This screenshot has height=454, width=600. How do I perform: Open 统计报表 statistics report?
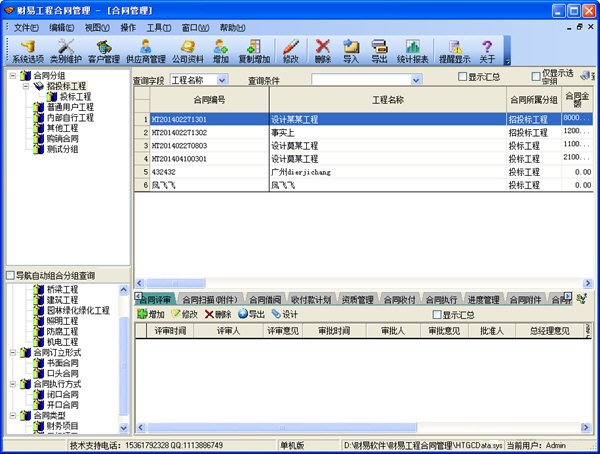[x=412, y=51]
